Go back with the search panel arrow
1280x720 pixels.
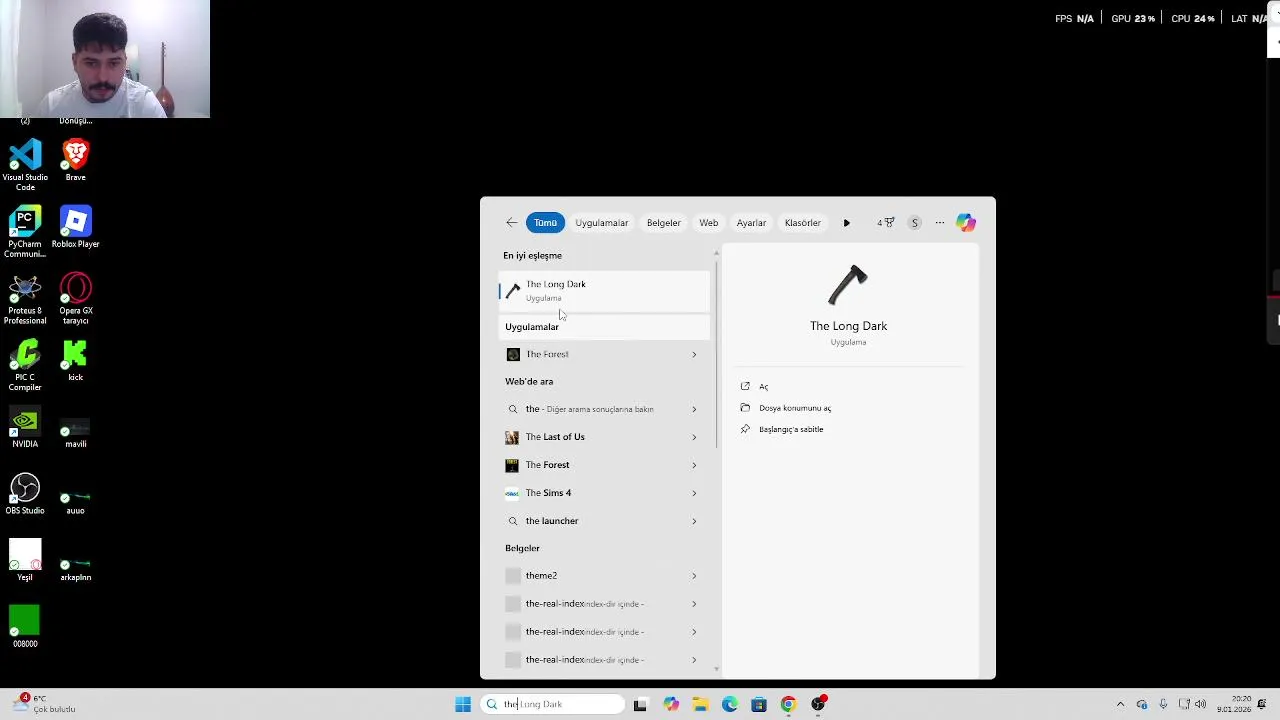511,223
